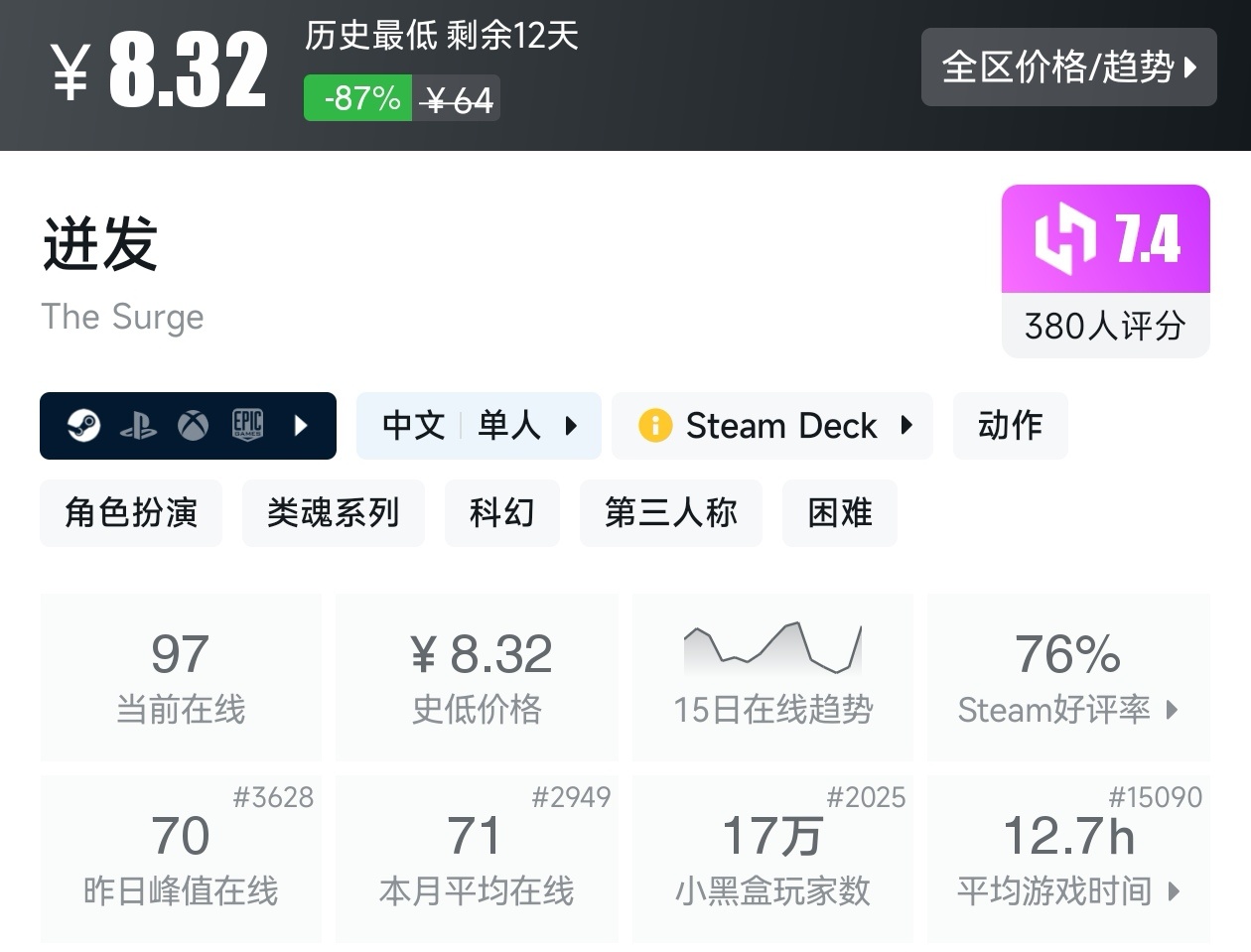Image resolution: width=1251 pixels, height=952 pixels.
Task: Expand the platform list arrow
Action: [x=302, y=426]
